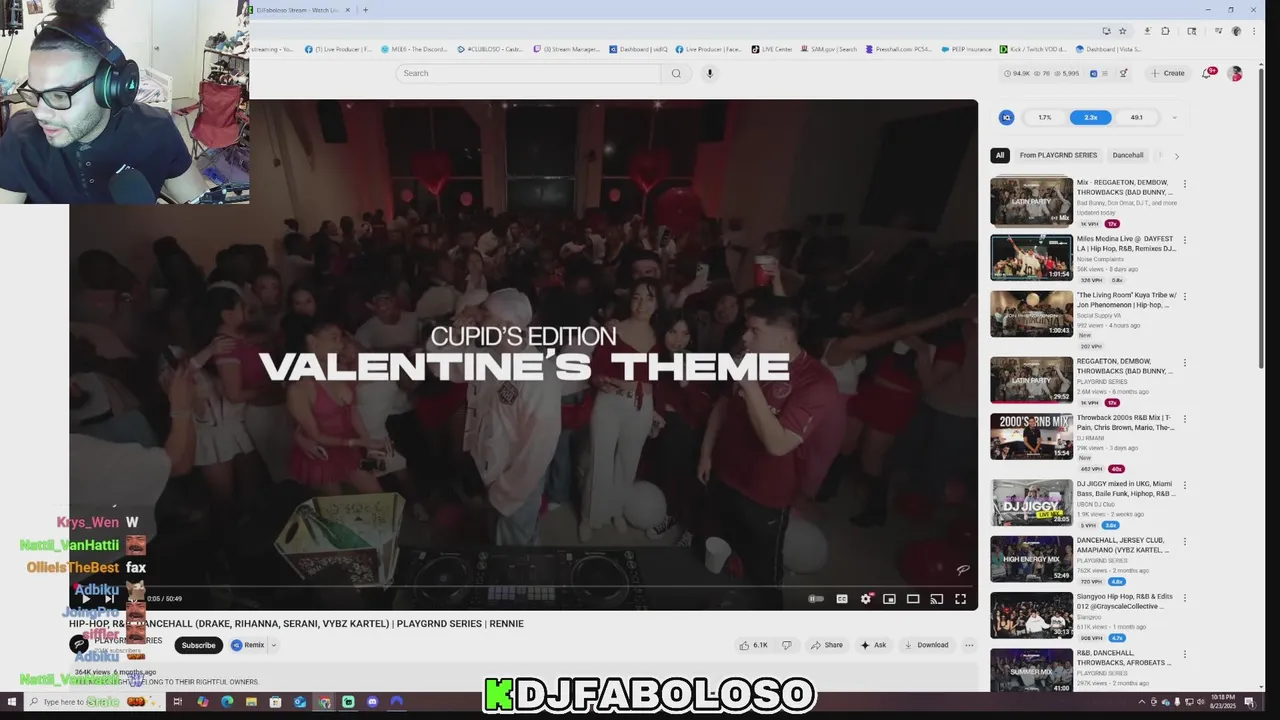
Task: Open the DJ JIGGY video thumbnail
Action: (1031, 503)
